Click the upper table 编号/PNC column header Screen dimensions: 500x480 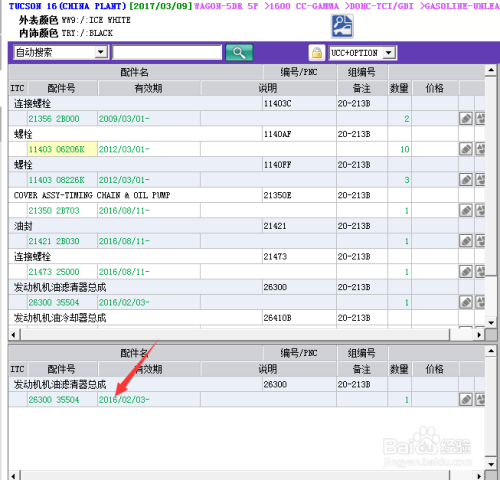coord(299,72)
